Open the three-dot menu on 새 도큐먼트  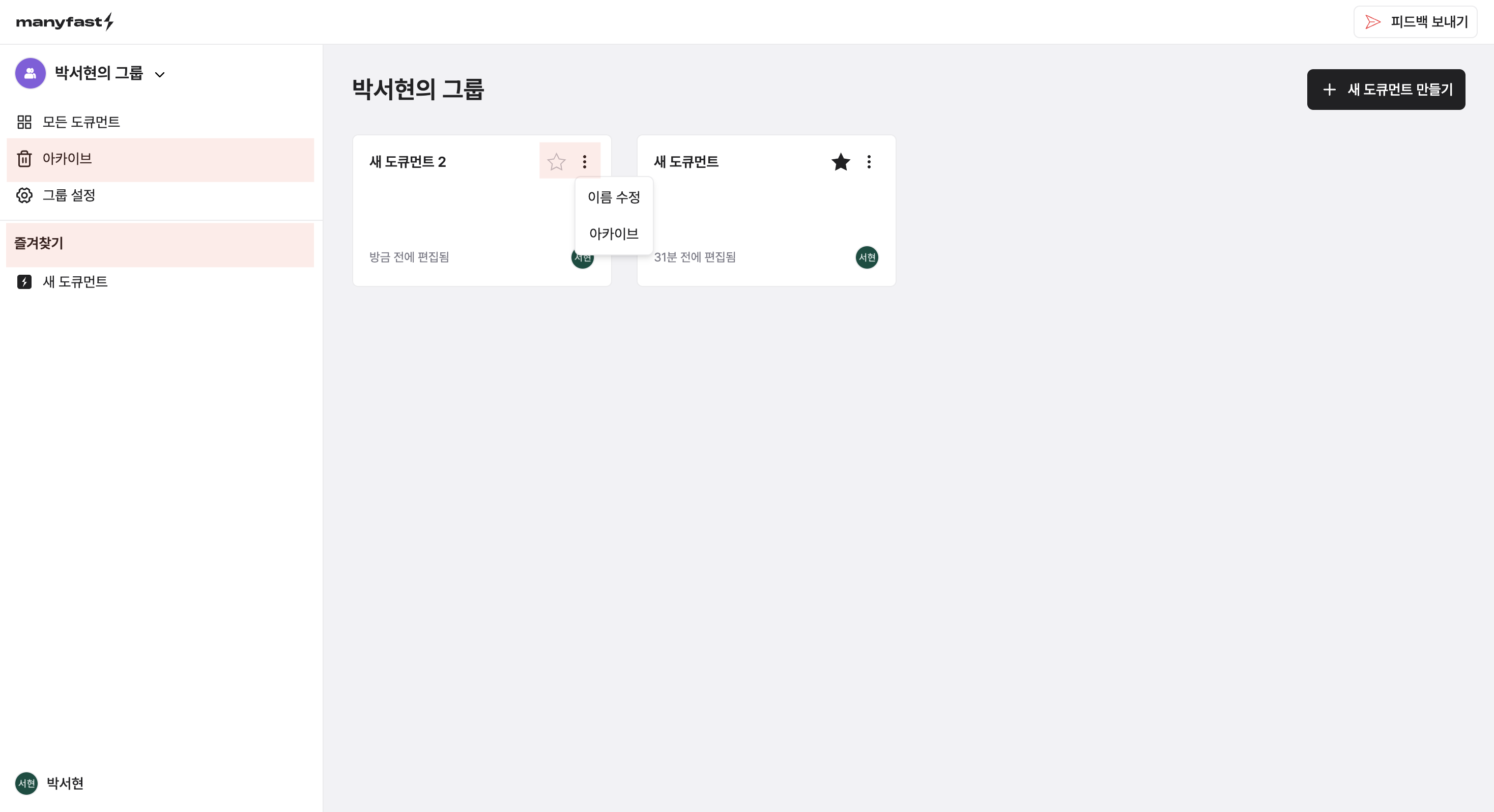point(869,162)
